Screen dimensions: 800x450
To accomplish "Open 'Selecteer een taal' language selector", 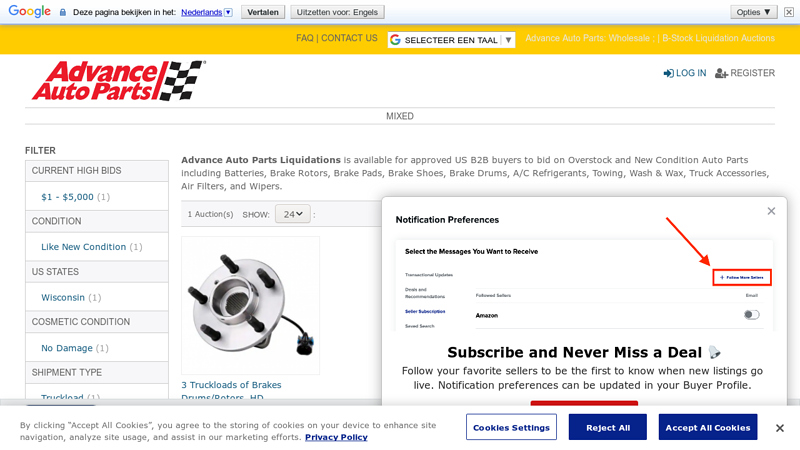I will pos(451,40).
